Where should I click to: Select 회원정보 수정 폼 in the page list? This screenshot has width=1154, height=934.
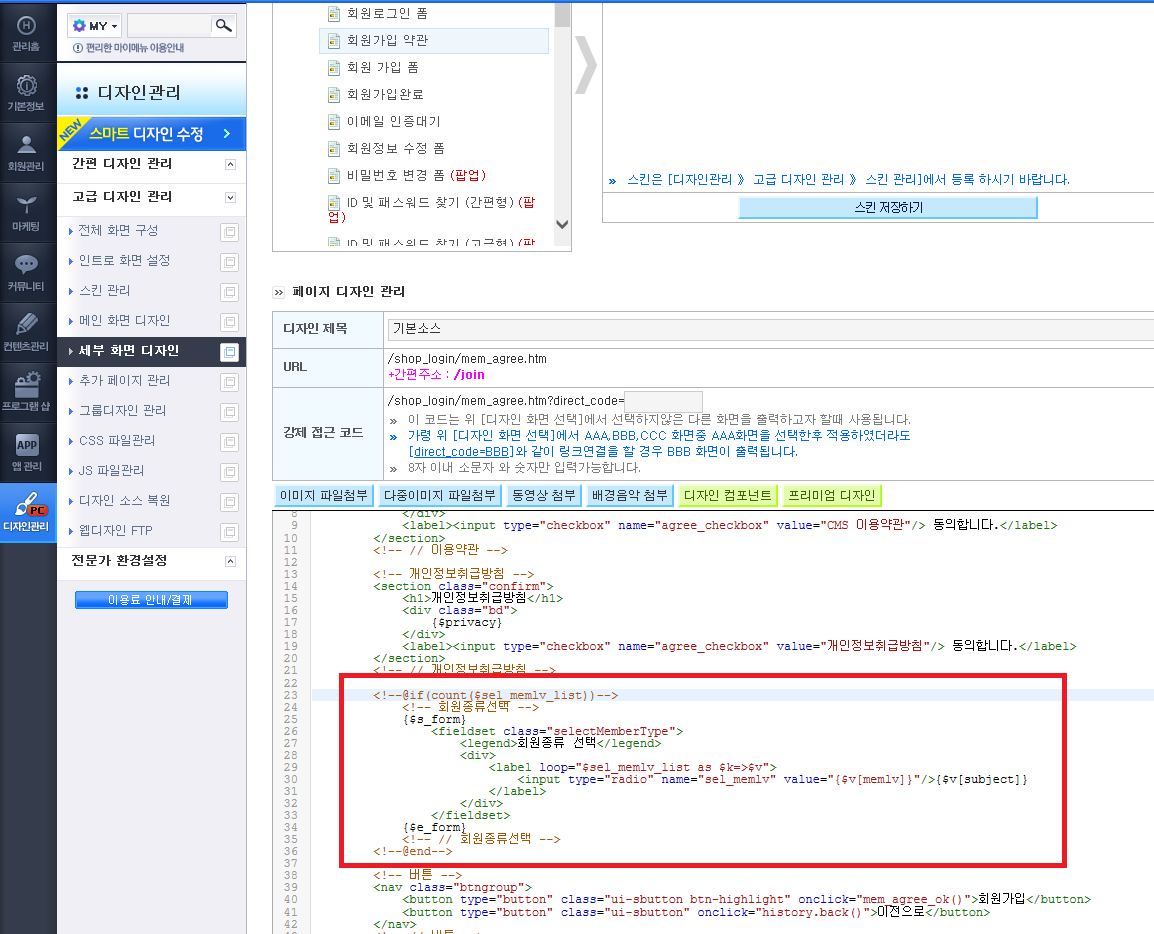click(x=395, y=148)
